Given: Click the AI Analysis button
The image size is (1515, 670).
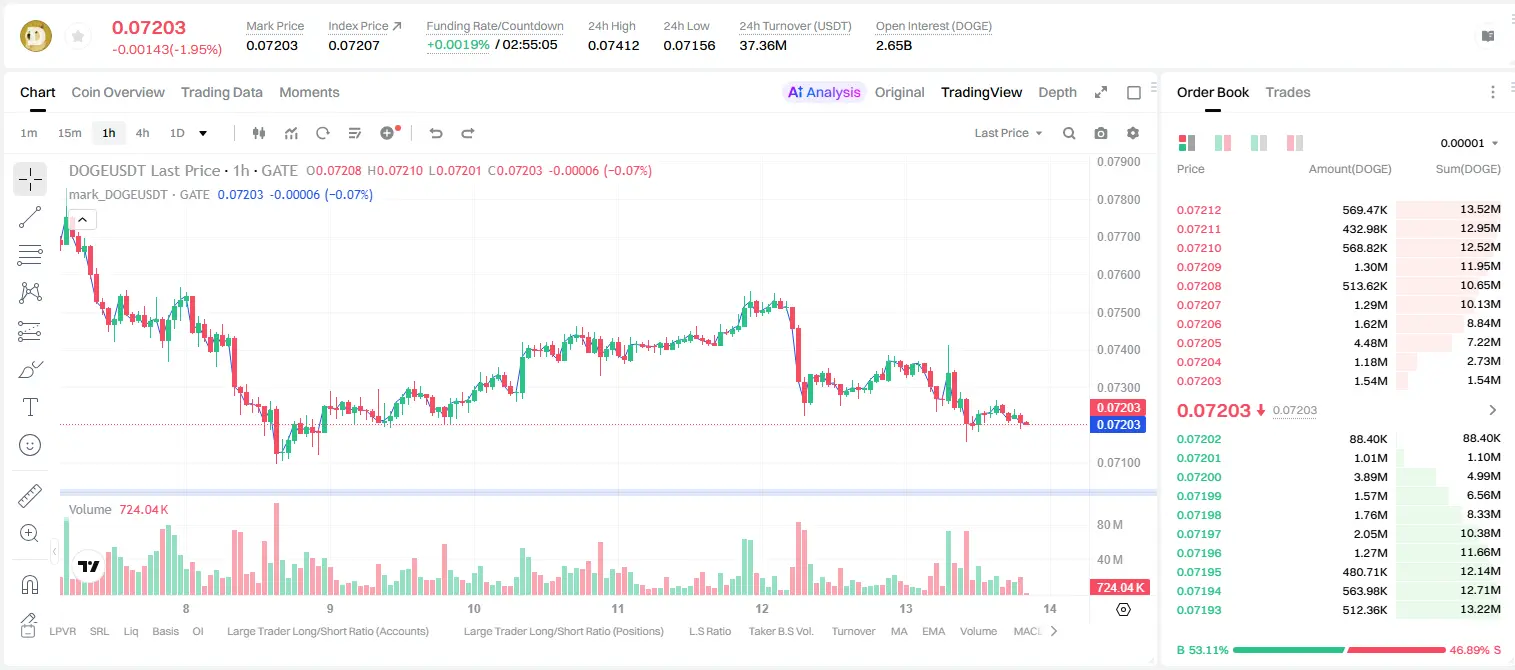Looking at the screenshot, I should point(824,92).
